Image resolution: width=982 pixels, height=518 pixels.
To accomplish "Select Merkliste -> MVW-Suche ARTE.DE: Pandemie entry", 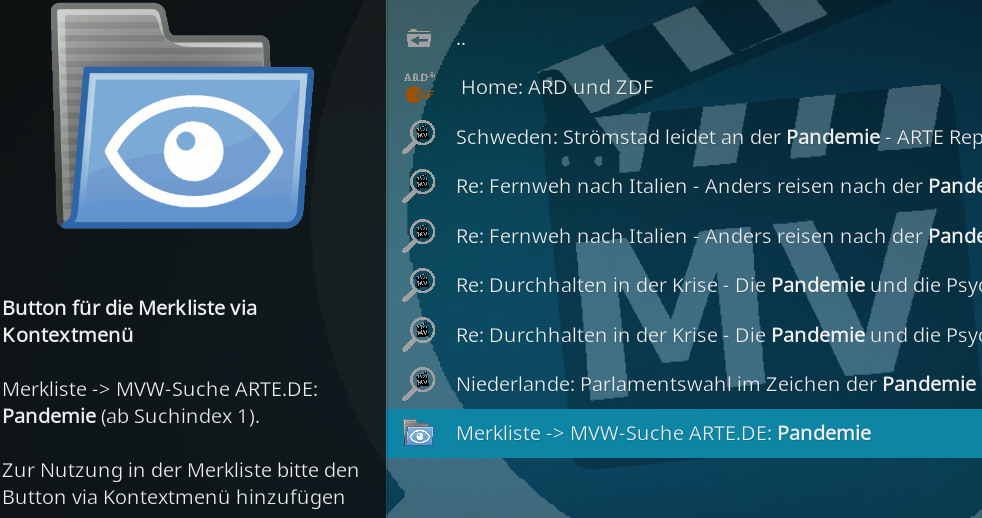I will pos(684,433).
